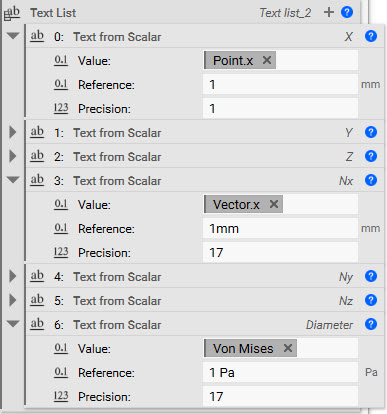This screenshot has width=387, height=414.
Task: Click Reference field containing 1mm
Action: 280,229
